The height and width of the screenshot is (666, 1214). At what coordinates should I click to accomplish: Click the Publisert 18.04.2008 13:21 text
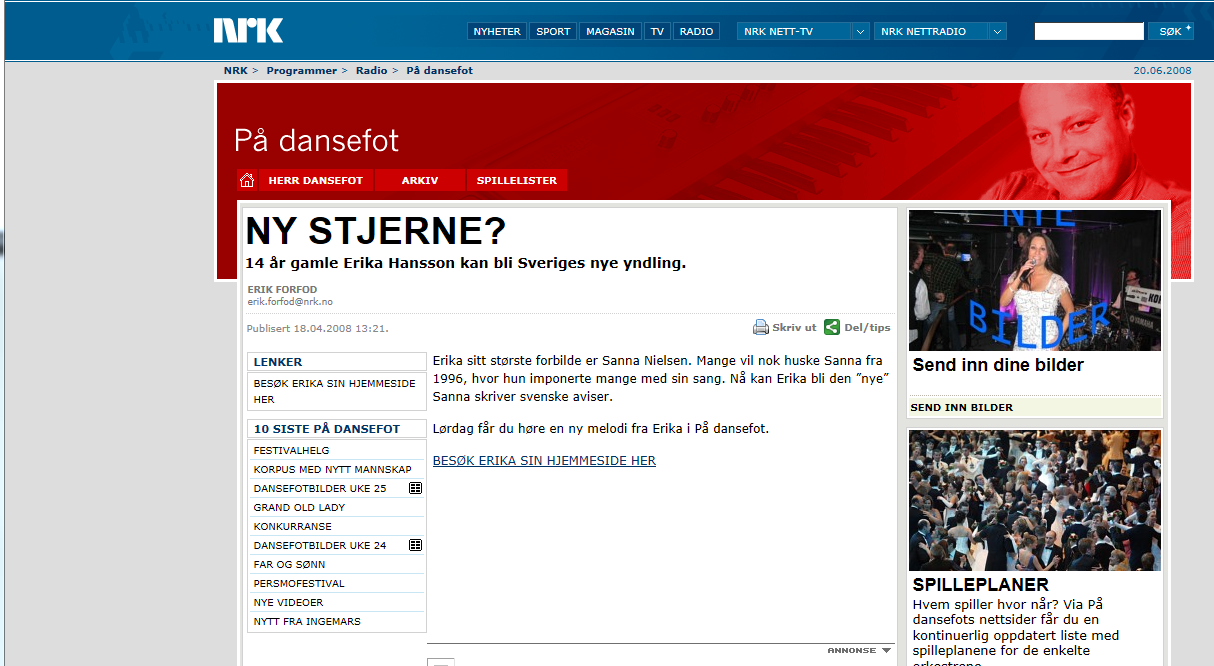pos(318,328)
